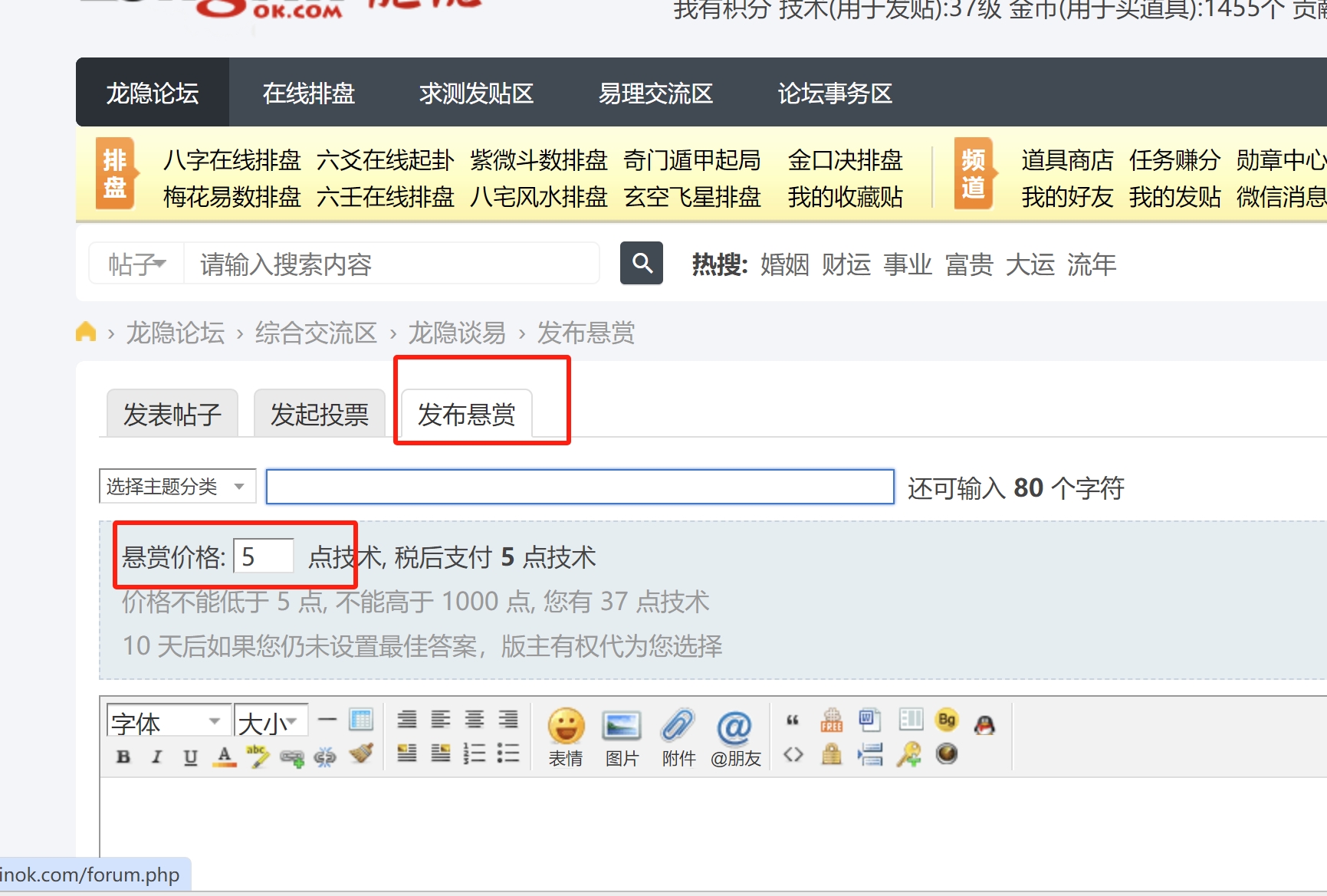
Task: Open 龙隐论坛 main nav item
Action: tap(153, 93)
